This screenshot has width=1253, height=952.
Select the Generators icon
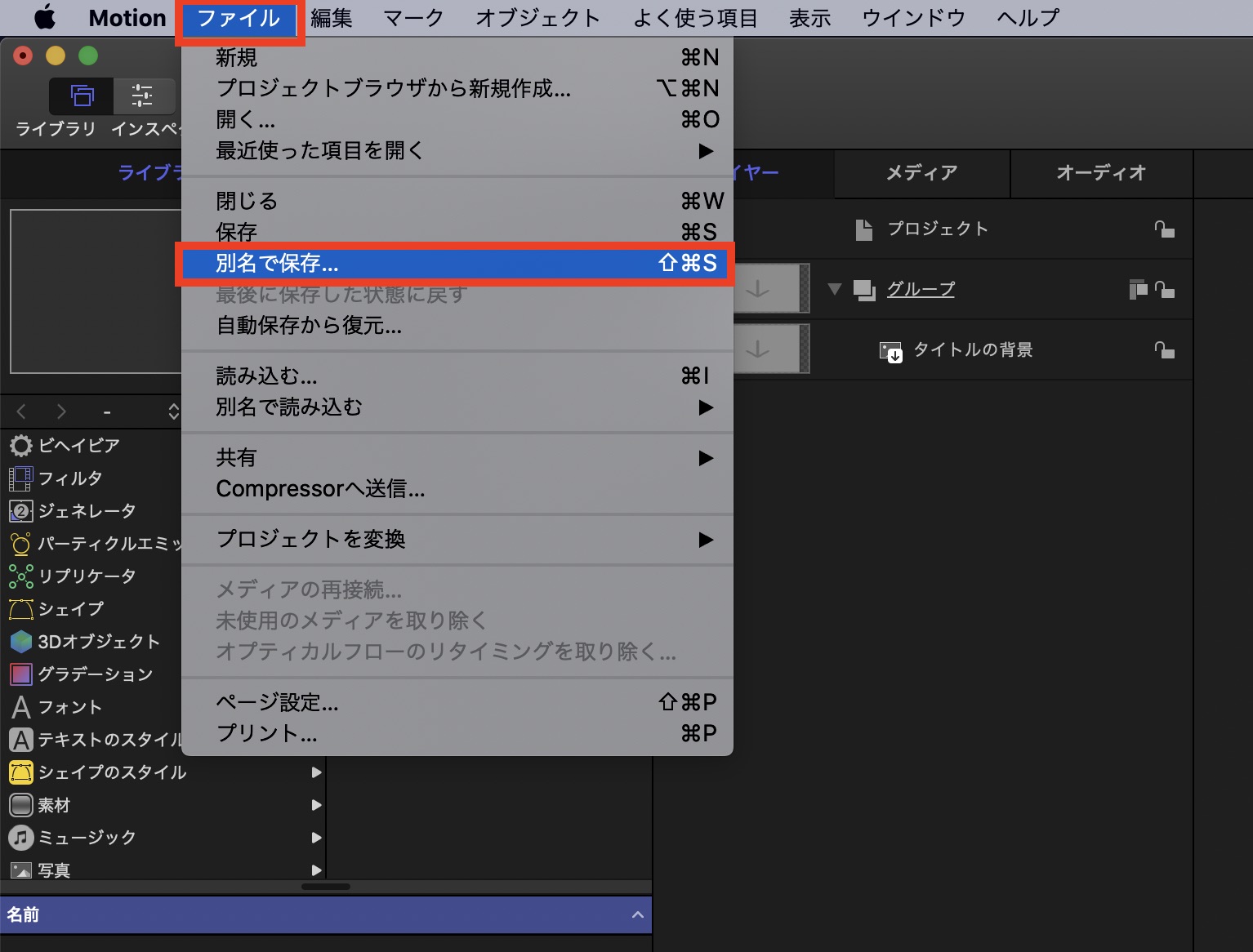click(20, 511)
